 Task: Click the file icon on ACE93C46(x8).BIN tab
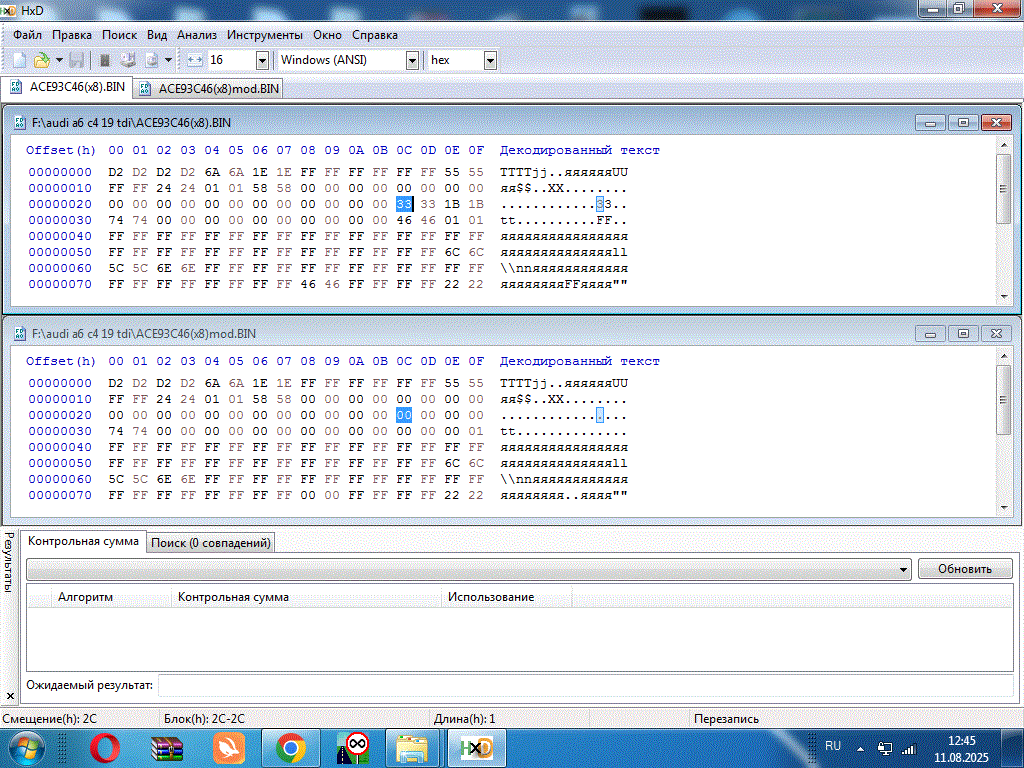coord(16,87)
